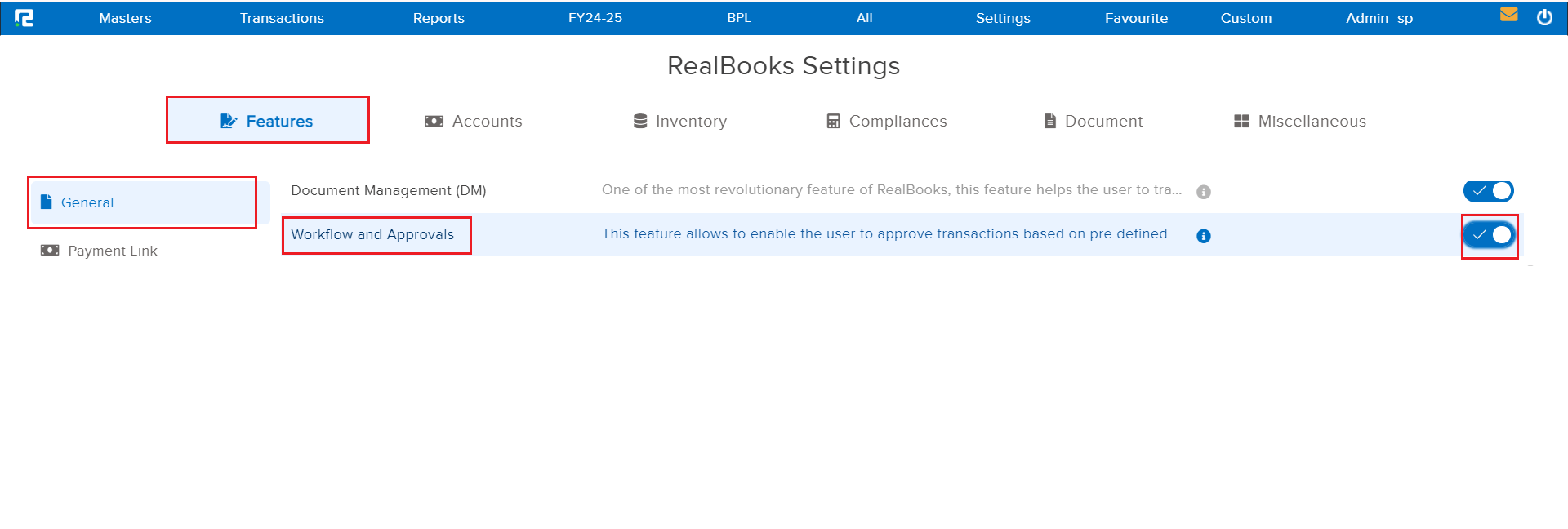Viewport: 1568px width, 529px height.
Task: Select General in the left sidebar
Action: coord(87,202)
